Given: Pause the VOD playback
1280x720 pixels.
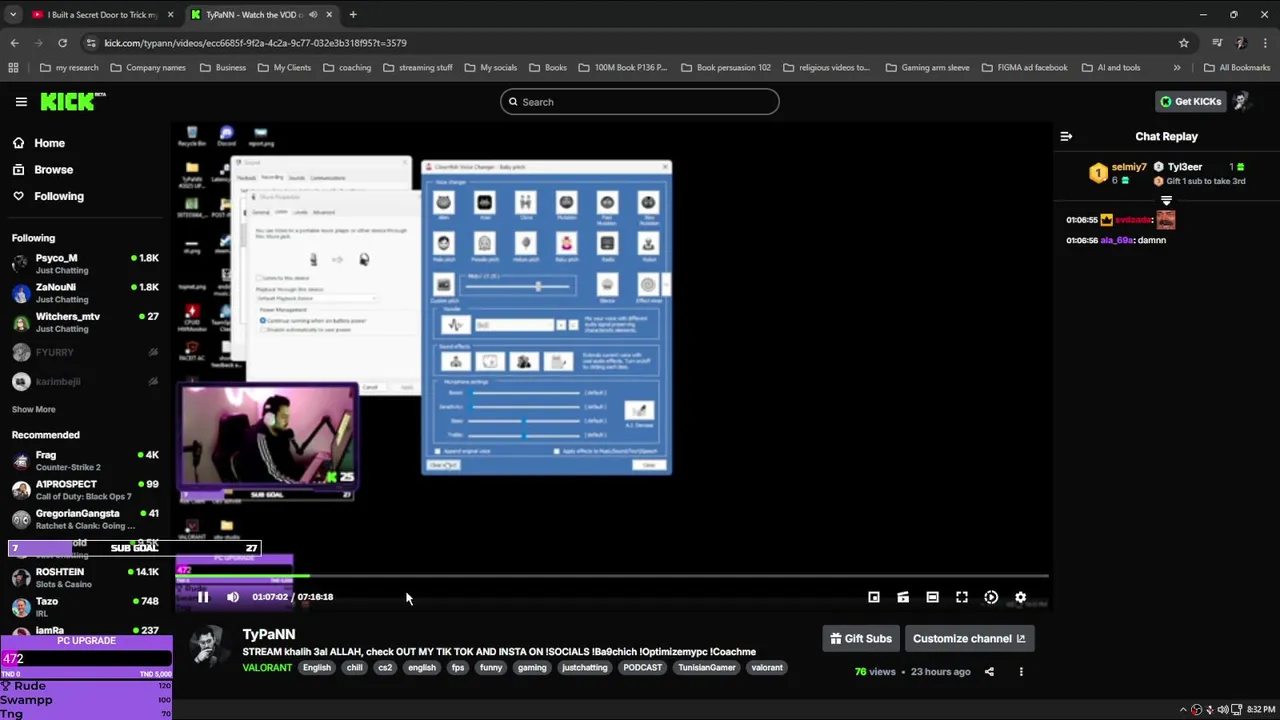Looking at the screenshot, I should click(x=203, y=597).
